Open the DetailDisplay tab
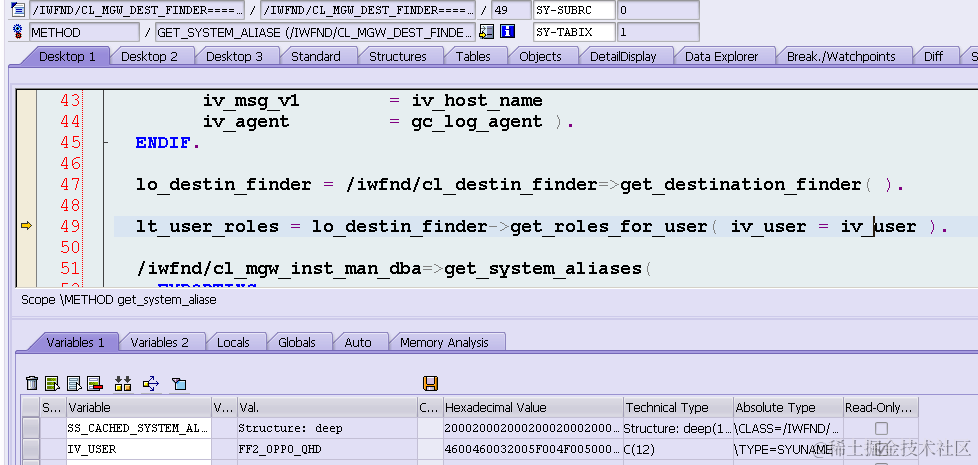978x465 pixels. (x=623, y=56)
